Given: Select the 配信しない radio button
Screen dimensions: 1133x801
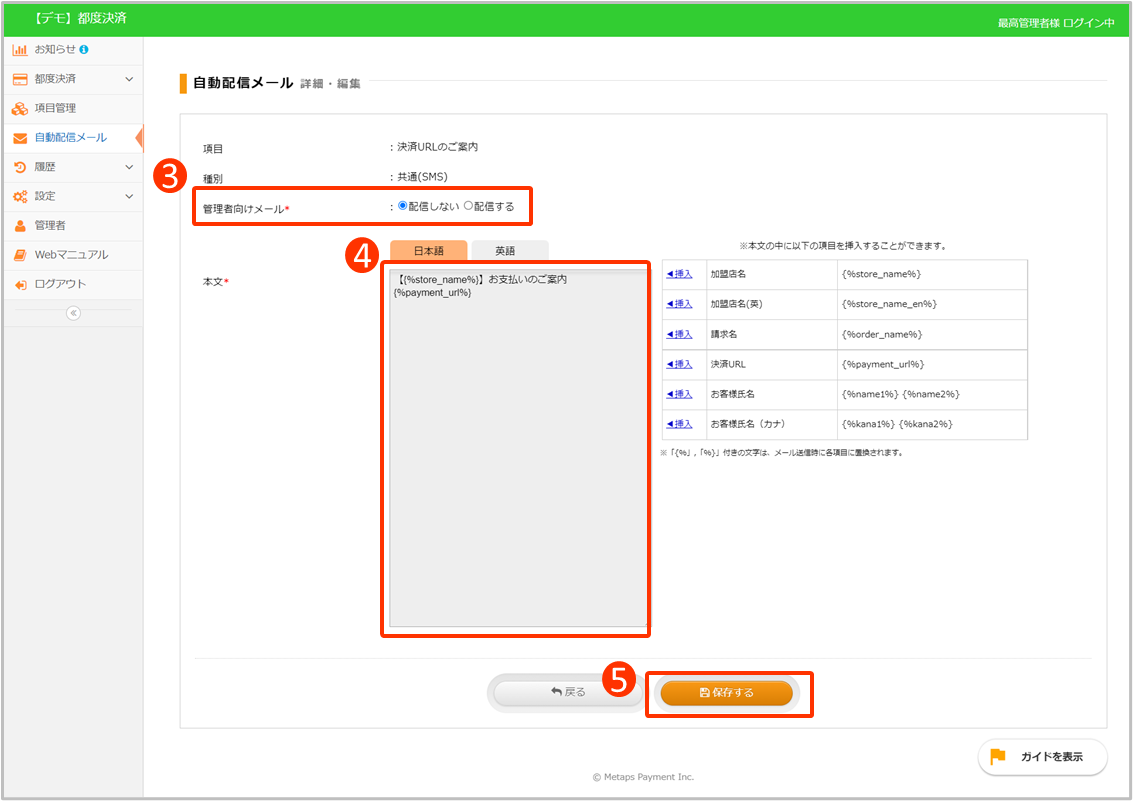Looking at the screenshot, I should pyautogui.click(x=403, y=206).
